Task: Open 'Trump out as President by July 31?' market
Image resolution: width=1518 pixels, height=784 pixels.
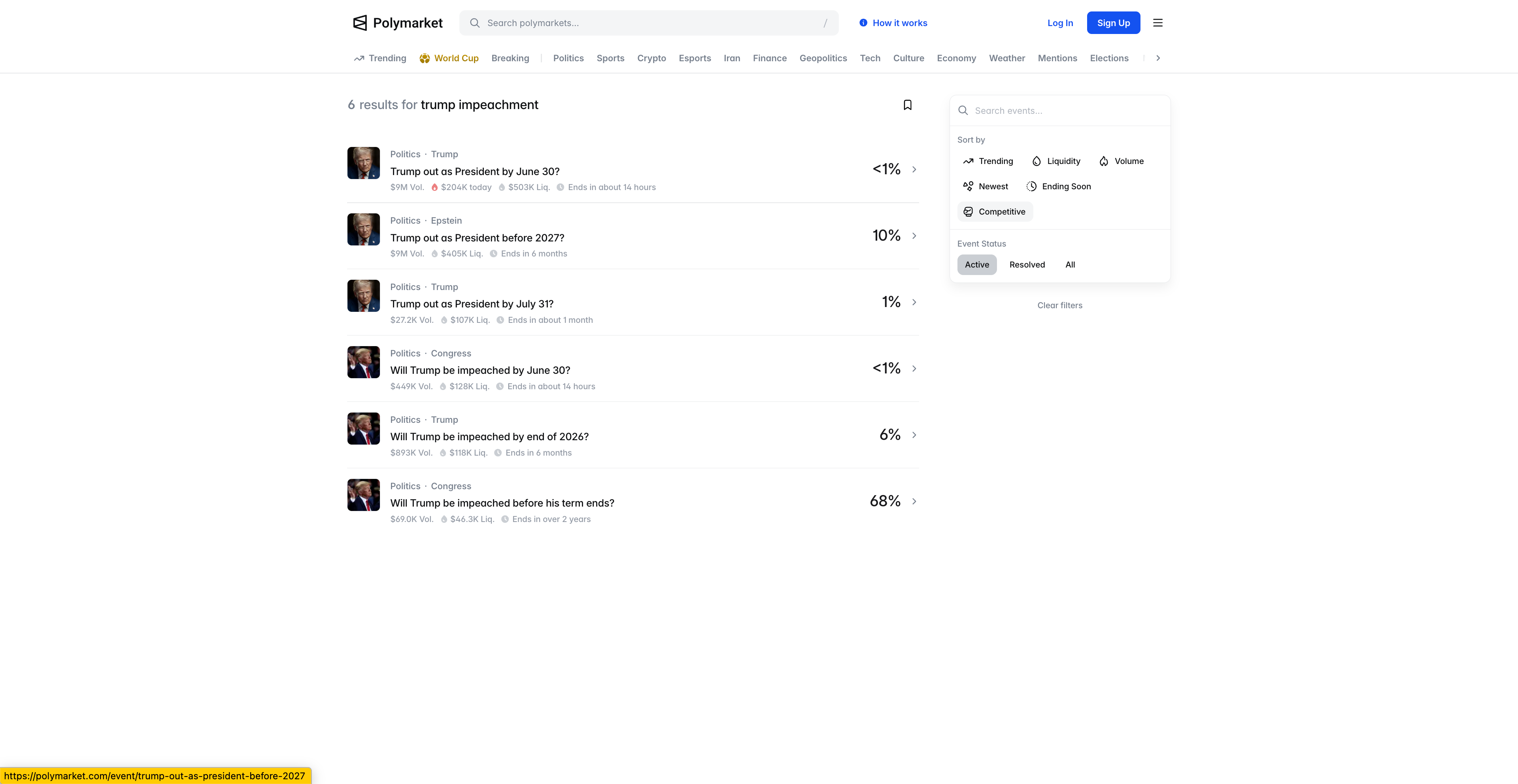Action: click(472, 304)
